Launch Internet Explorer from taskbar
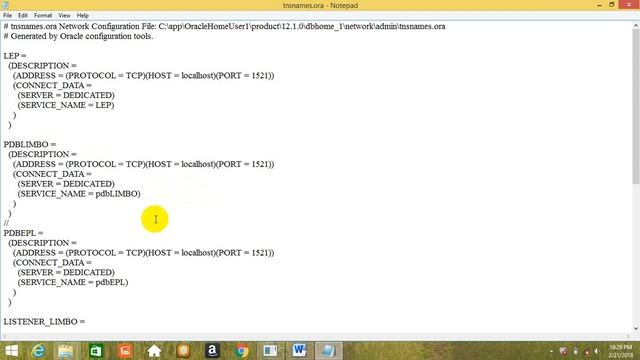640x360 pixels. pos(38,351)
